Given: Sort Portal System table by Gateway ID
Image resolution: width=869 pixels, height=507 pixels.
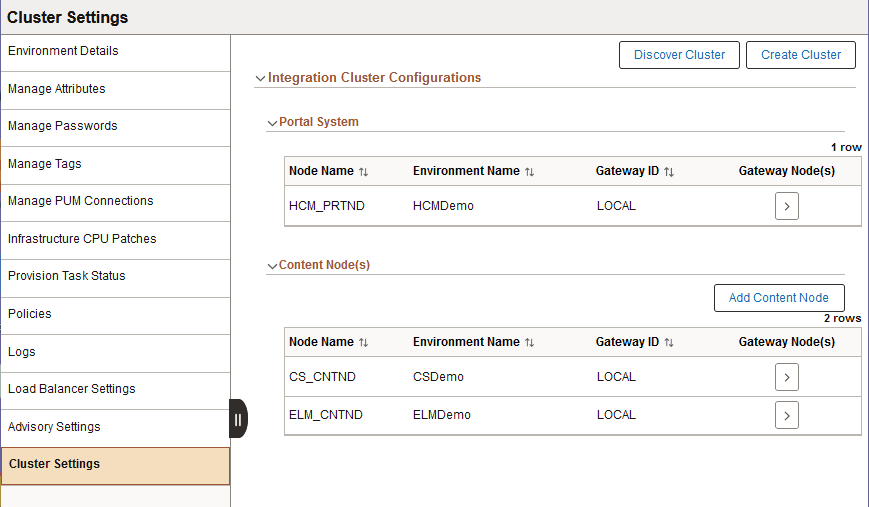Looking at the screenshot, I should (x=669, y=172).
